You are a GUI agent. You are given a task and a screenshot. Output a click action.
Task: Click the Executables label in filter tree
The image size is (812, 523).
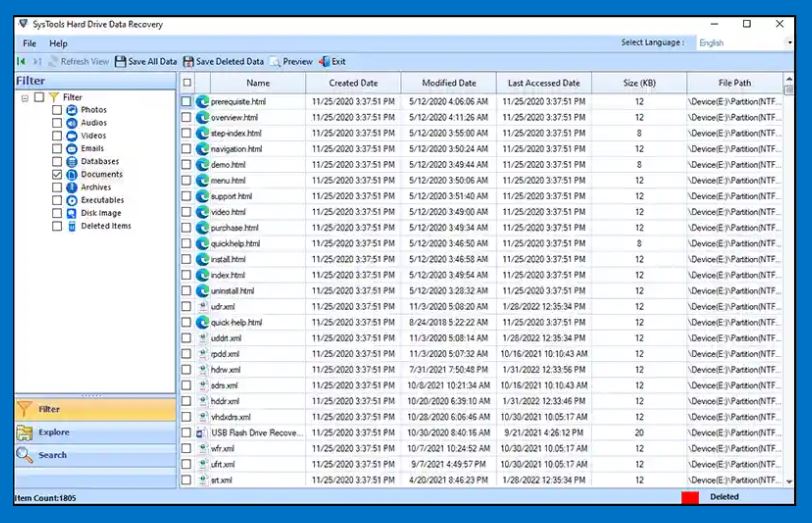[102, 200]
